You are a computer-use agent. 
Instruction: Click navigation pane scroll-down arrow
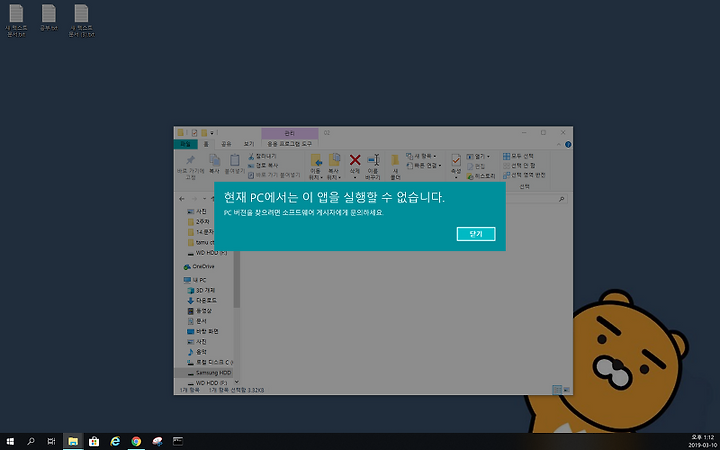point(236,382)
